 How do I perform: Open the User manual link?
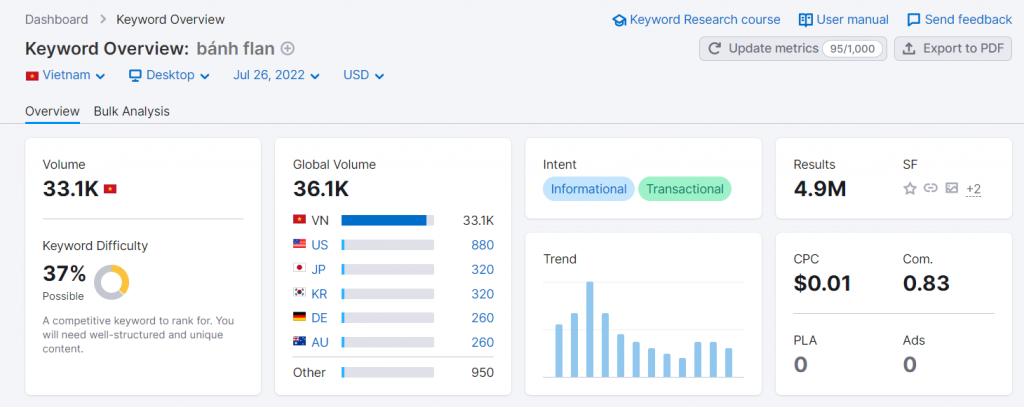tap(844, 20)
